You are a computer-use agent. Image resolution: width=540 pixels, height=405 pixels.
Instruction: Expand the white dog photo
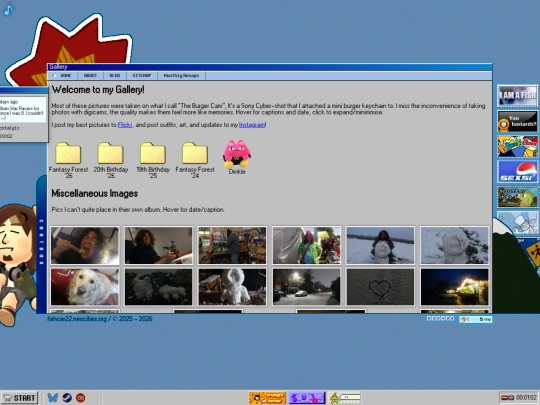tap(85, 287)
